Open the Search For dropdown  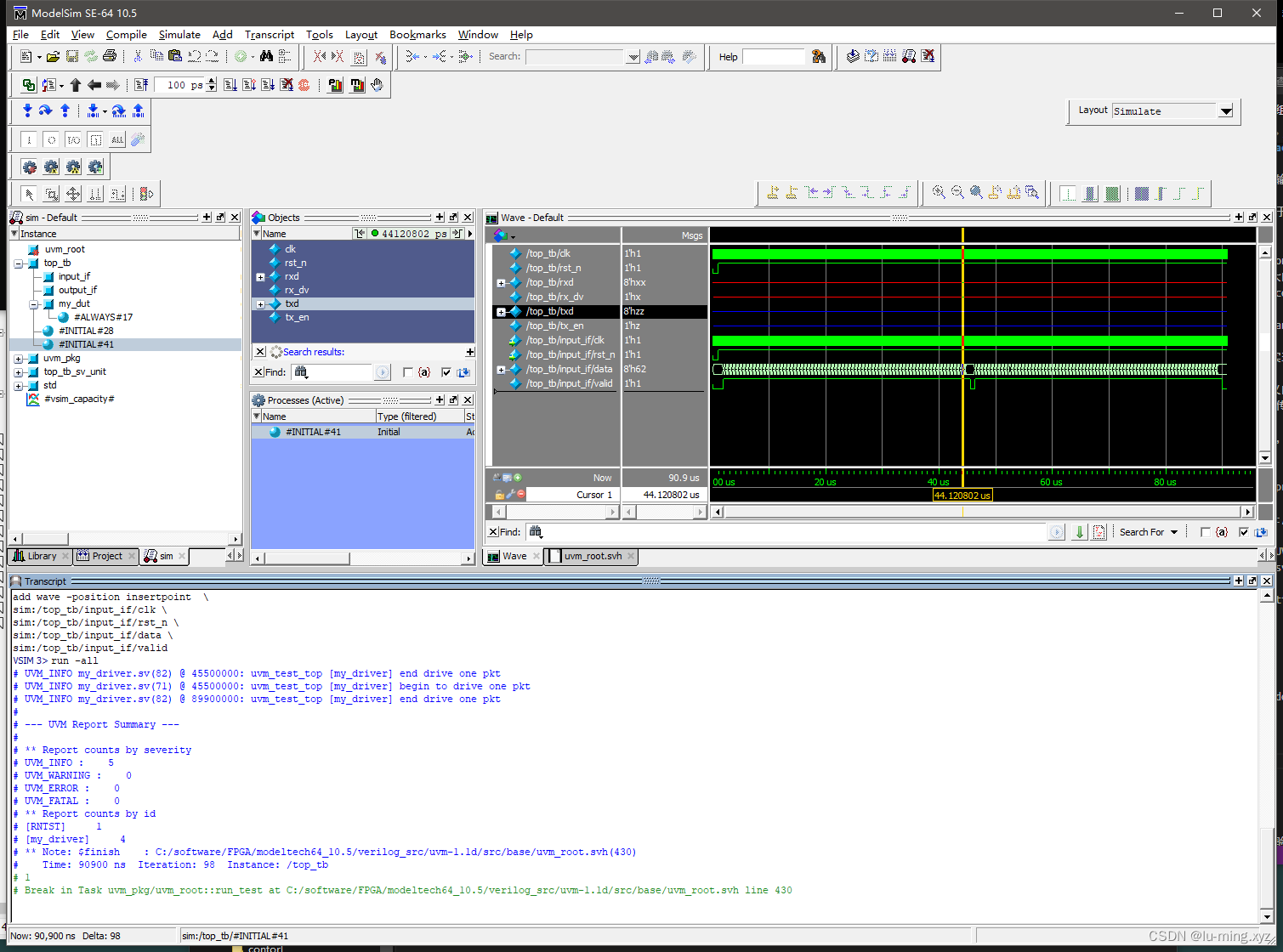tap(1149, 532)
